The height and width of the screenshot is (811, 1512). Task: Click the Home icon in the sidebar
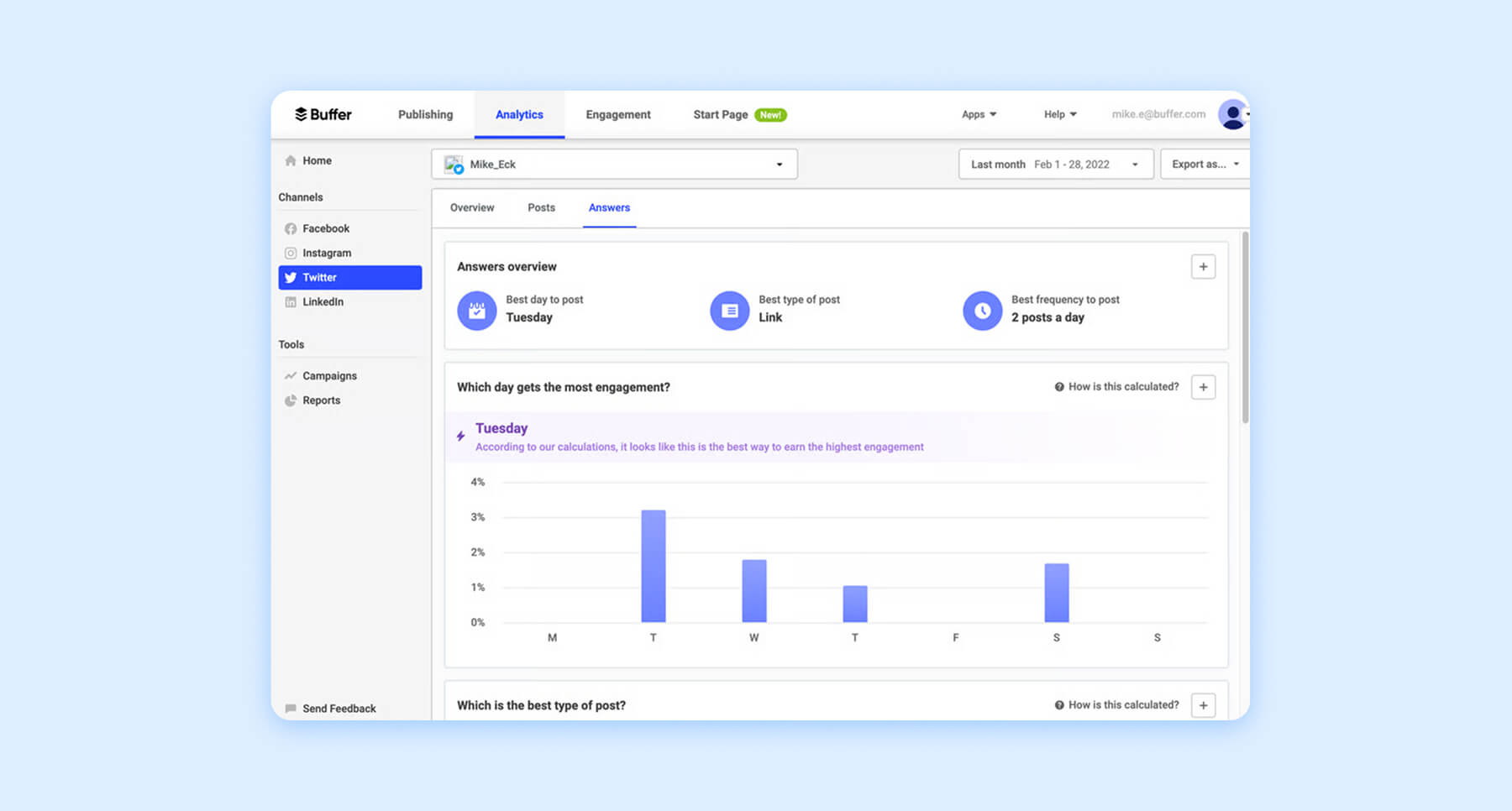291,160
